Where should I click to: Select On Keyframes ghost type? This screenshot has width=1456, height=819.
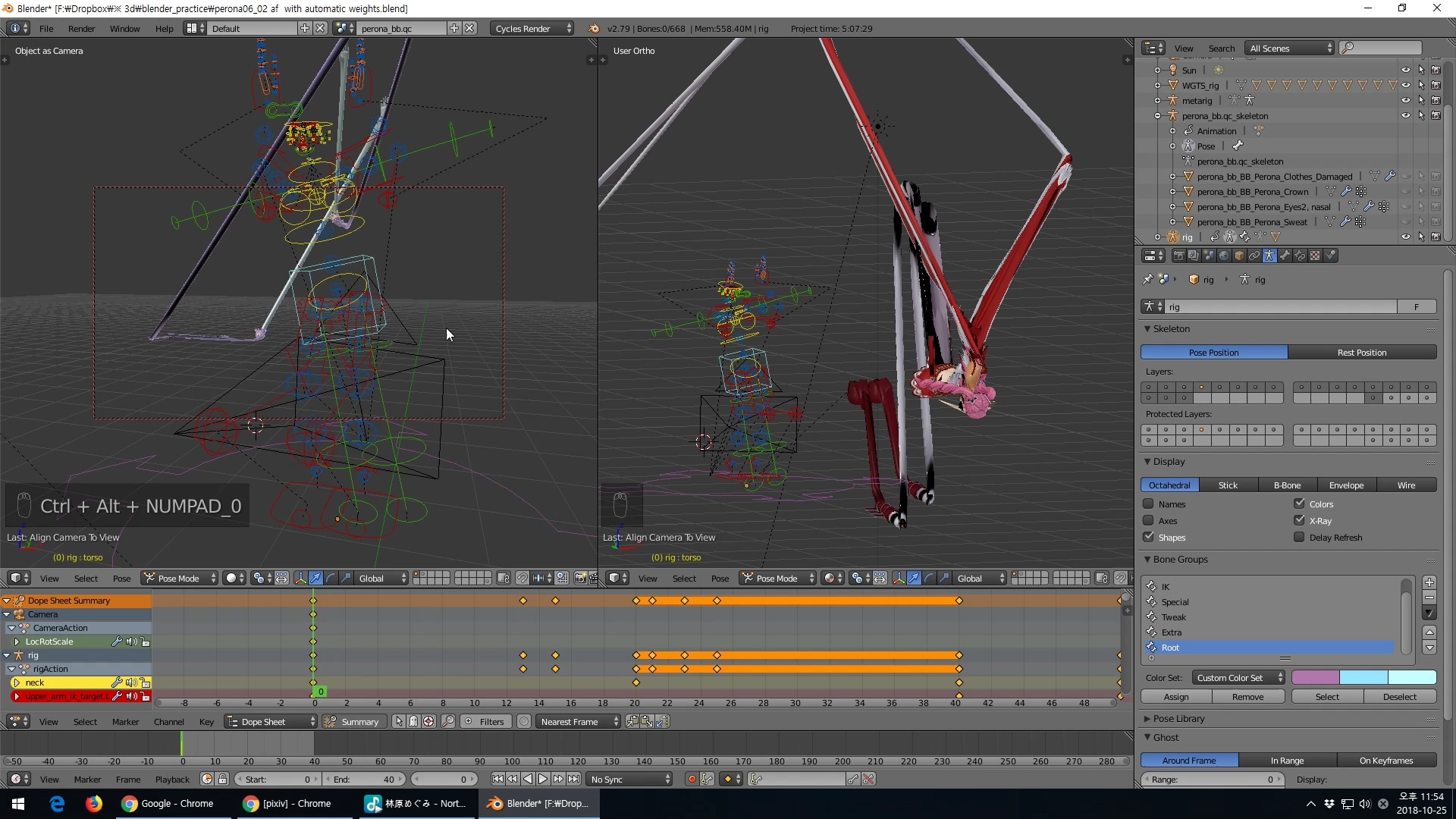click(x=1386, y=760)
